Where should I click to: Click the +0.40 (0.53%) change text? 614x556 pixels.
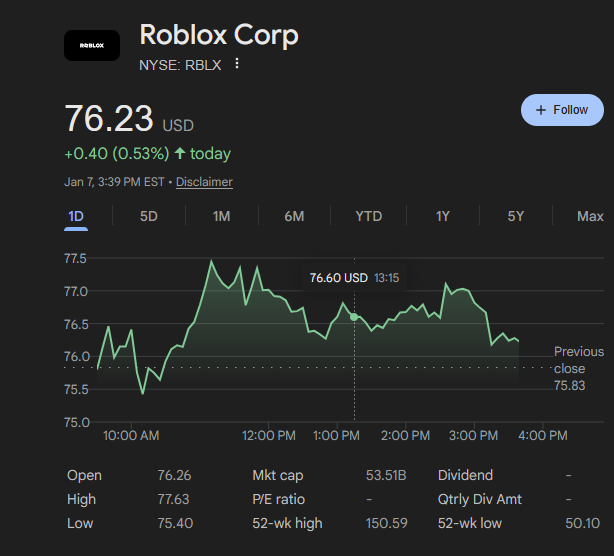click(117, 153)
